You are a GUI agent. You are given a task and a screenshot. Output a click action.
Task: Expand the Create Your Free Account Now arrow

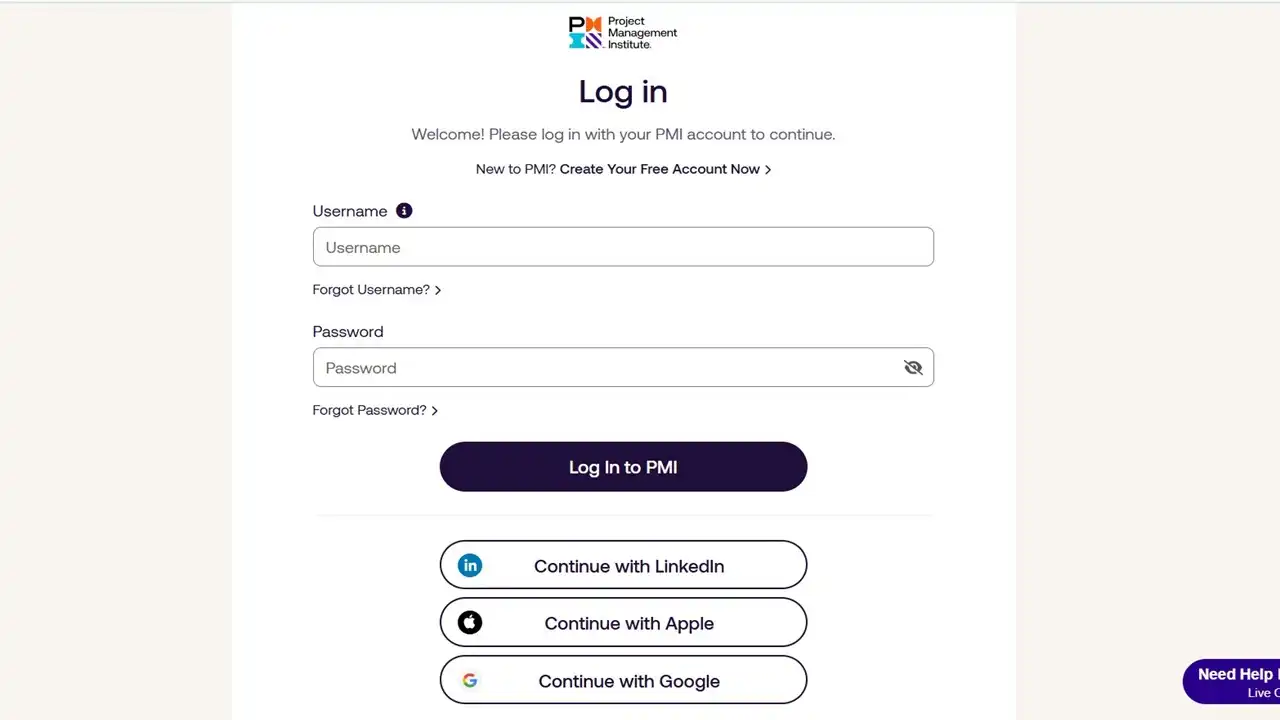coord(768,169)
